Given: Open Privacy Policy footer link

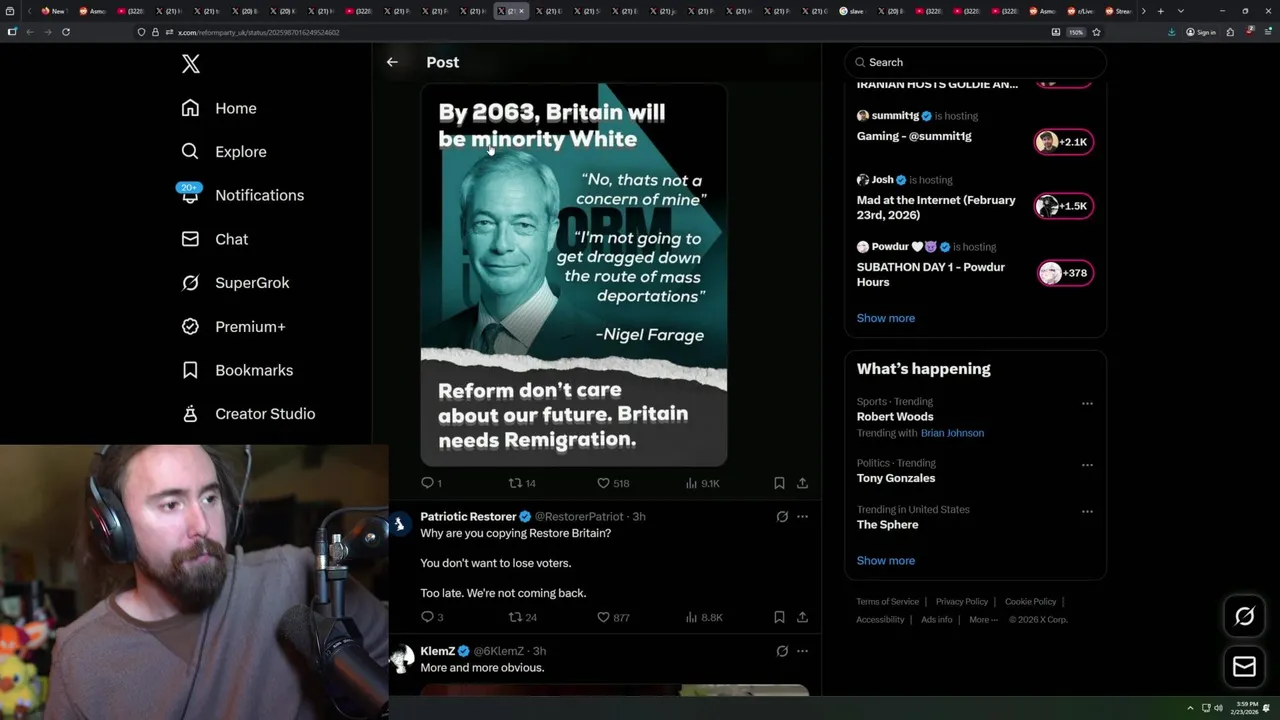Looking at the screenshot, I should point(961,602).
